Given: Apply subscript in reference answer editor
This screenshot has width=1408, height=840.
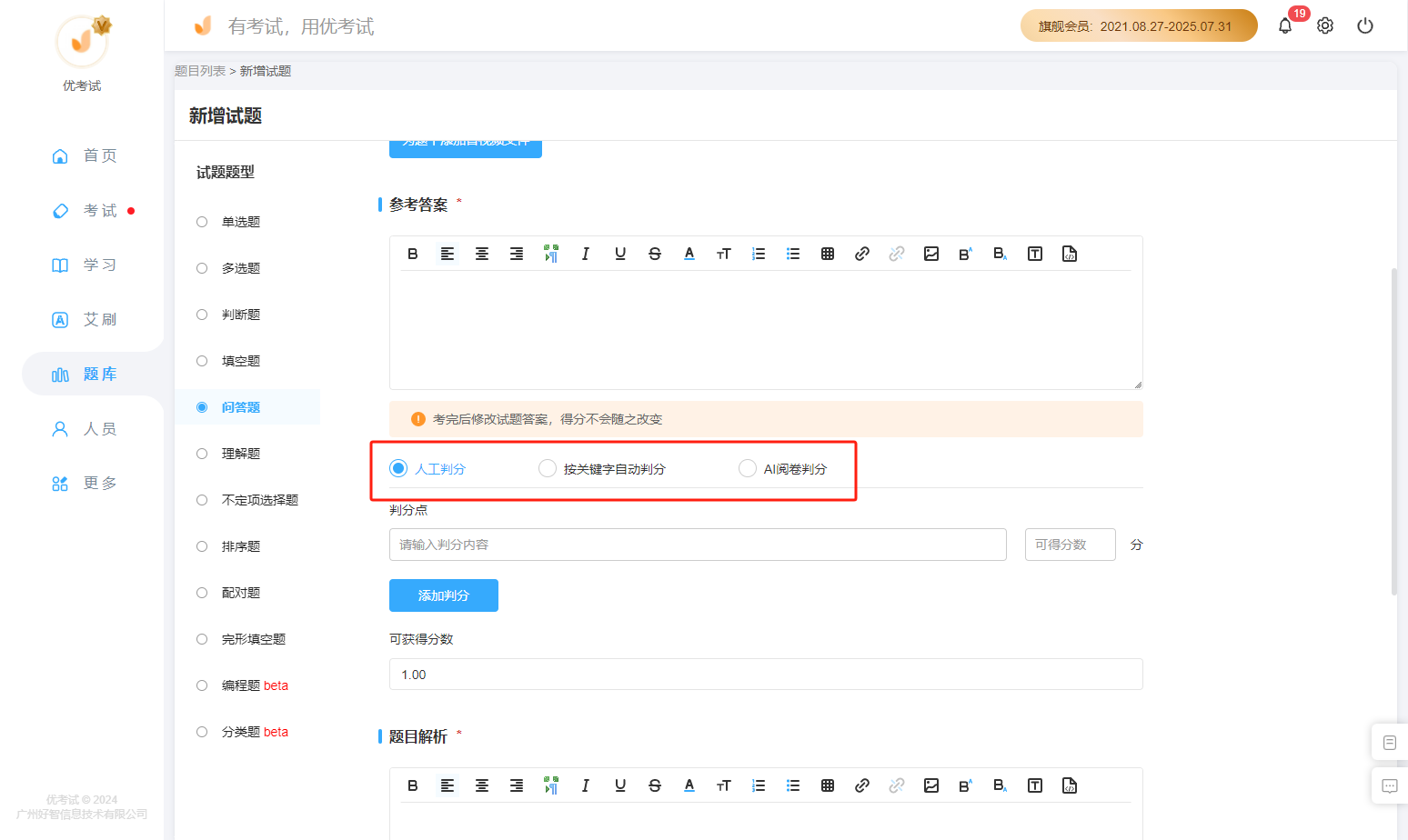Looking at the screenshot, I should [1001, 254].
